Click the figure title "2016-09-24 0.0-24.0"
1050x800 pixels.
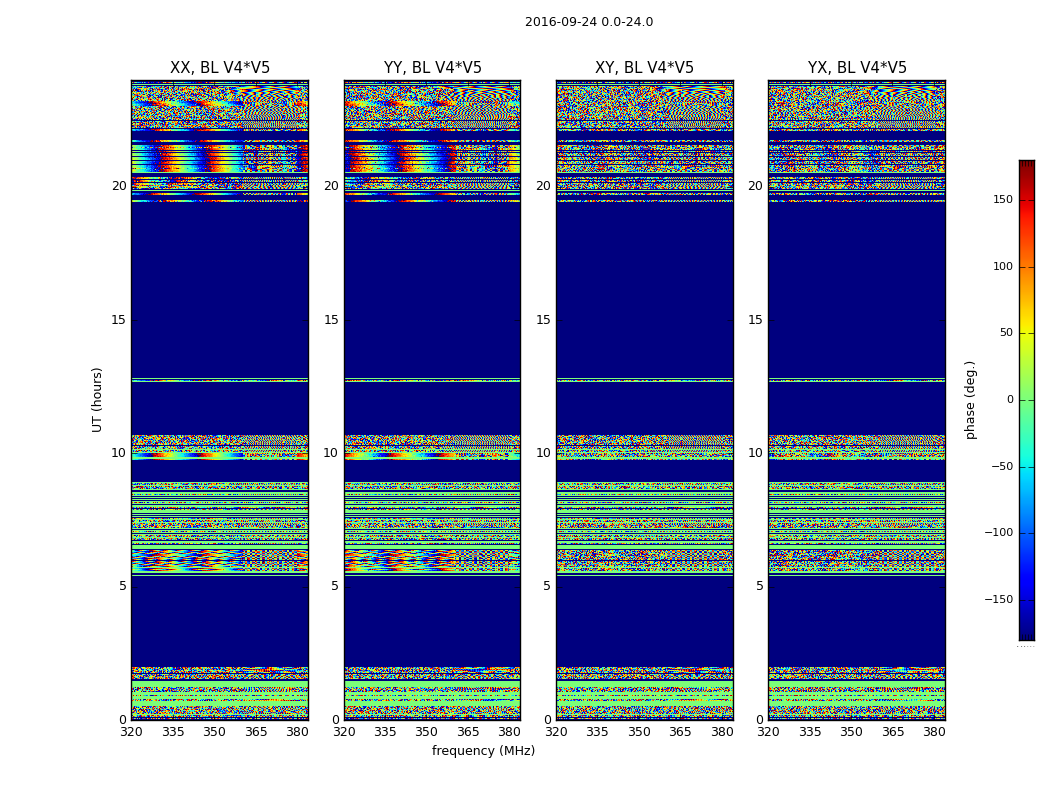(x=588, y=22)
